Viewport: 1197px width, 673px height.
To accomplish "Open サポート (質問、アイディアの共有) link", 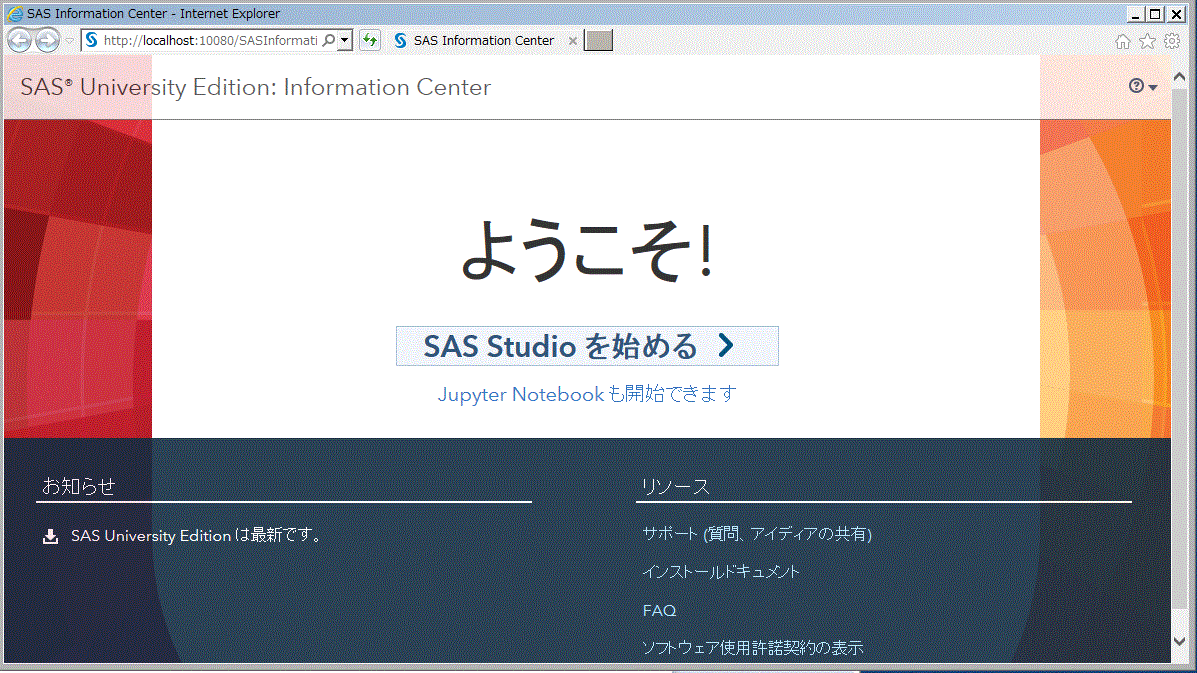I will (x=757, y=533).
